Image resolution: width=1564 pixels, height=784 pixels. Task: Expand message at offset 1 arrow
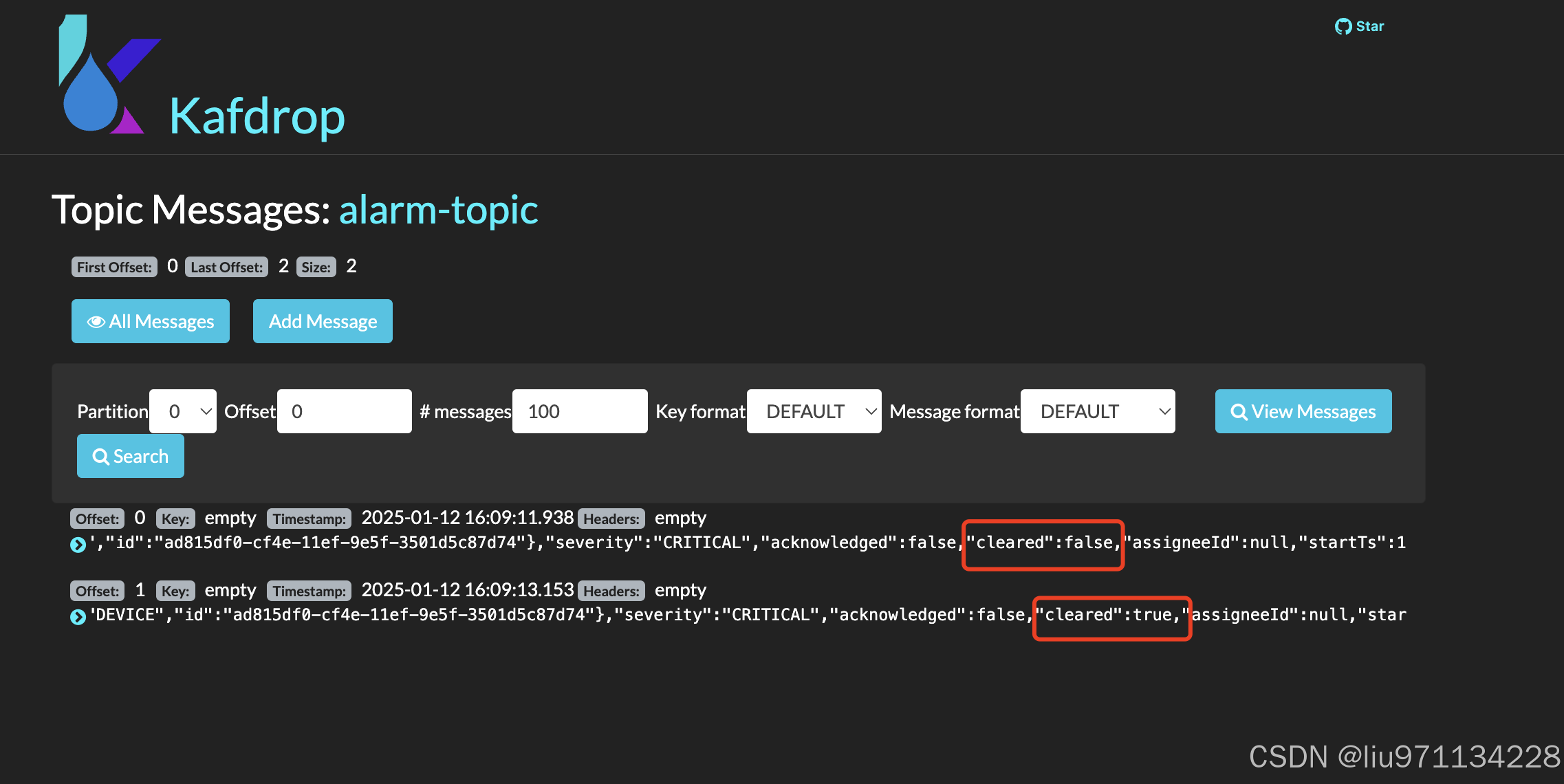(x=78, y=617)
